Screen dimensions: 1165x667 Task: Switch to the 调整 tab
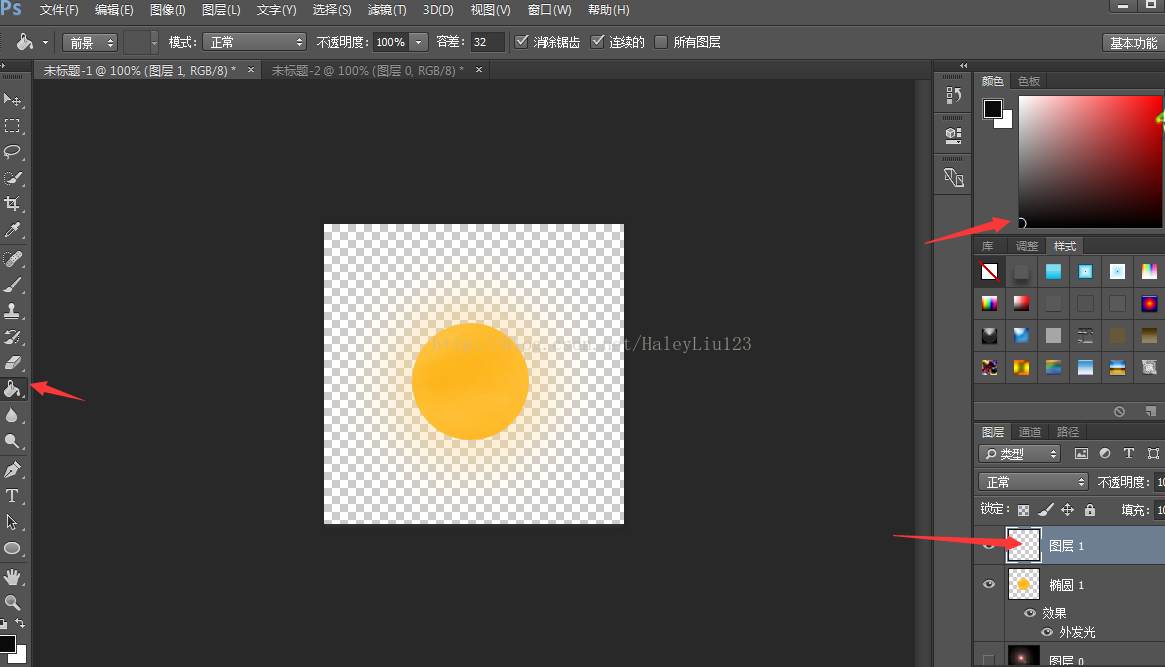coord(1027,246)
